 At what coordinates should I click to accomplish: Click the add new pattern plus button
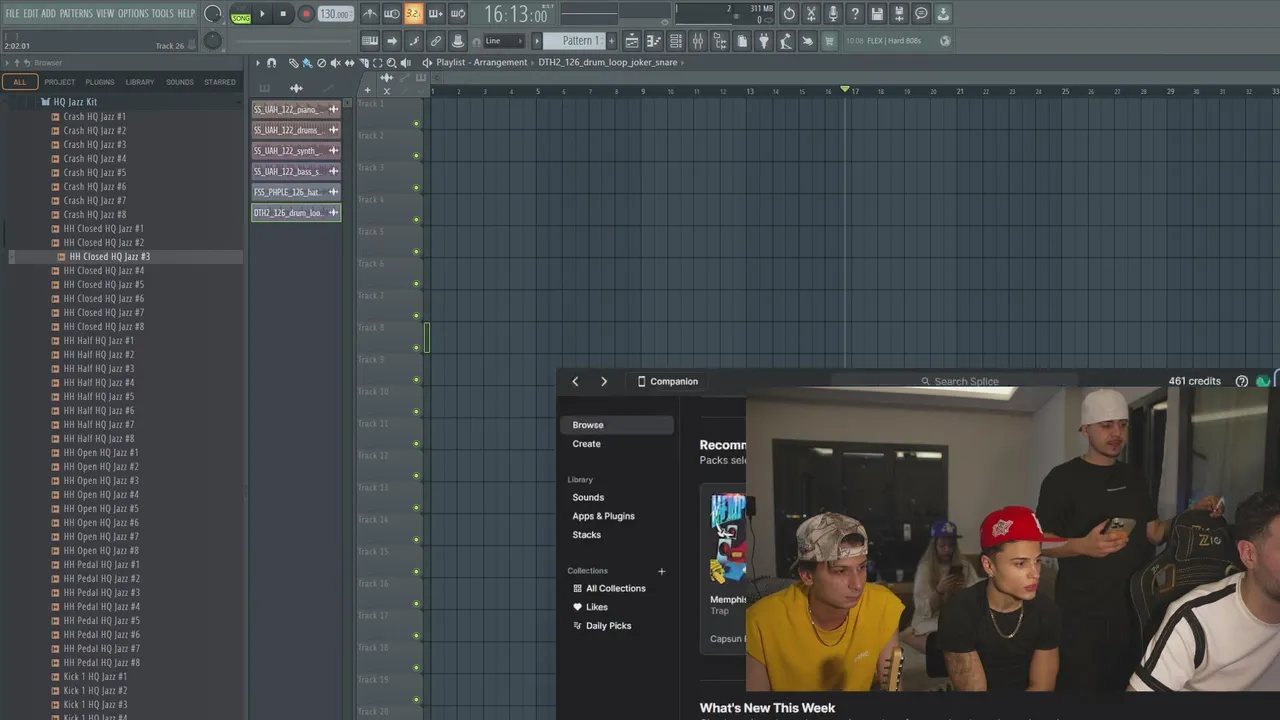tap(612, 41)
